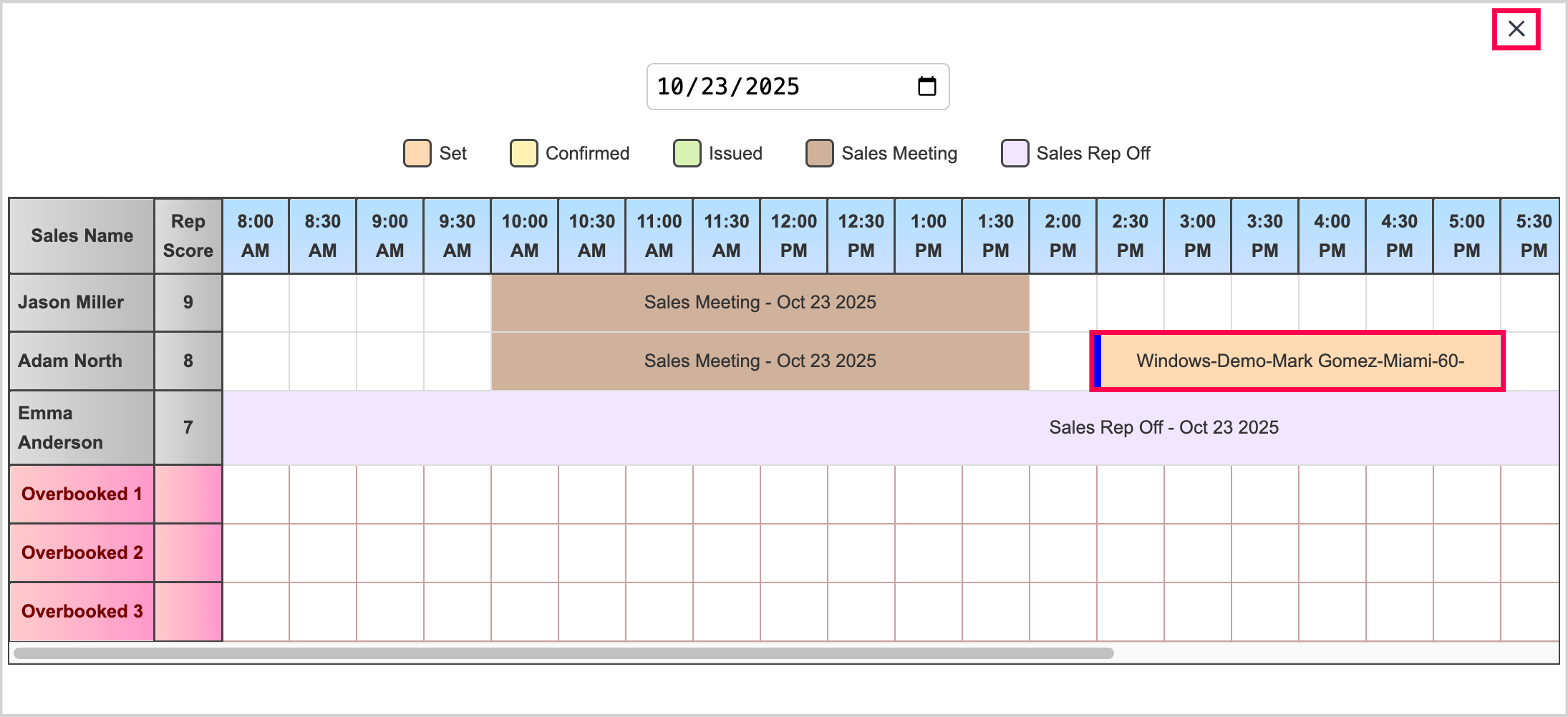The image size is (1568, 717).
Task: Click the Issued legend color swatch
Action: click(x=687, y=153)
